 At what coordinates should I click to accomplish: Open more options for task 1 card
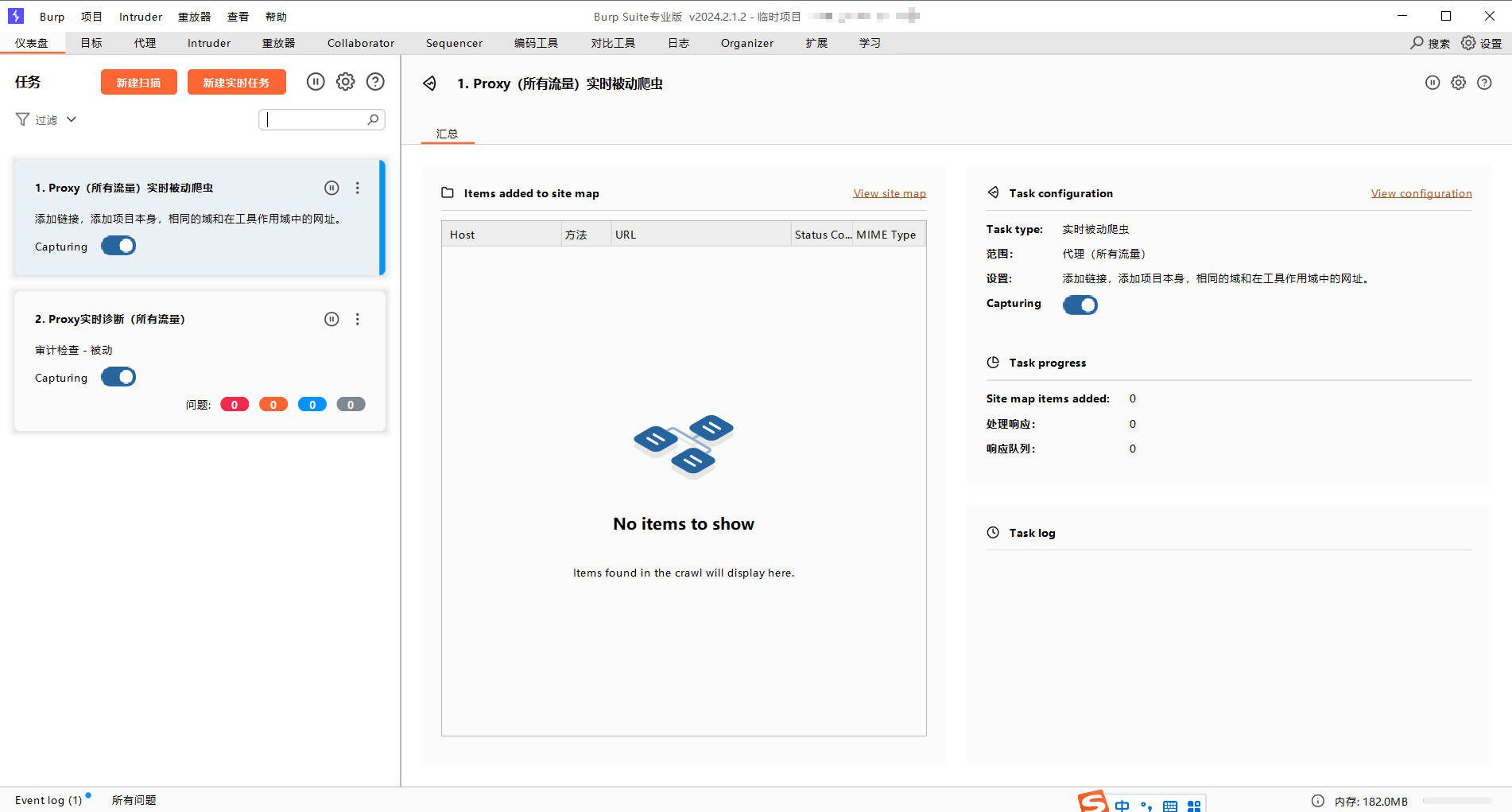click(358, 188)
